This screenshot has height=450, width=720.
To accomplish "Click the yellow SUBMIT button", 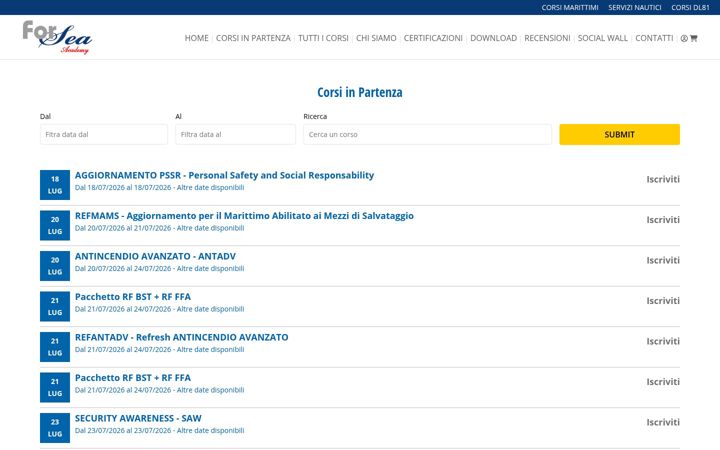I will [x=619, y=135].
